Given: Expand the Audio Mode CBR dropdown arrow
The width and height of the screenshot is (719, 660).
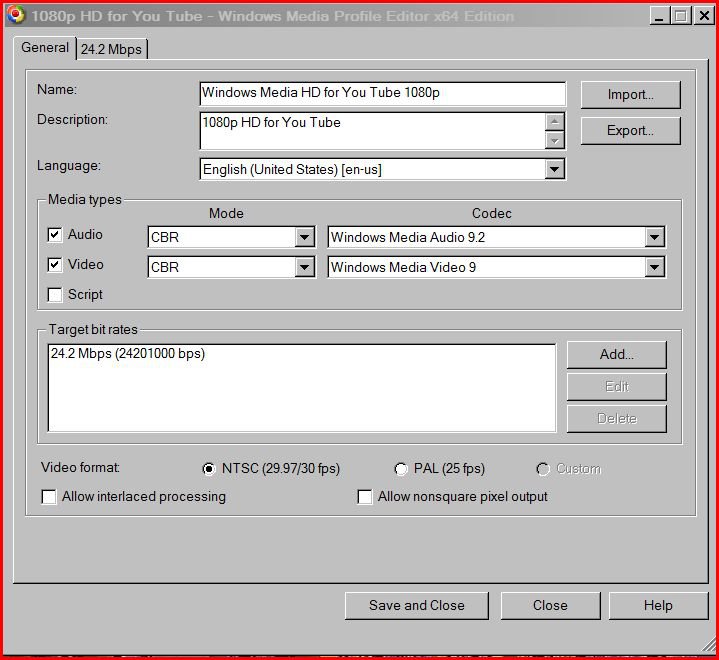Looking at the screenshot, I should point(304,237).
